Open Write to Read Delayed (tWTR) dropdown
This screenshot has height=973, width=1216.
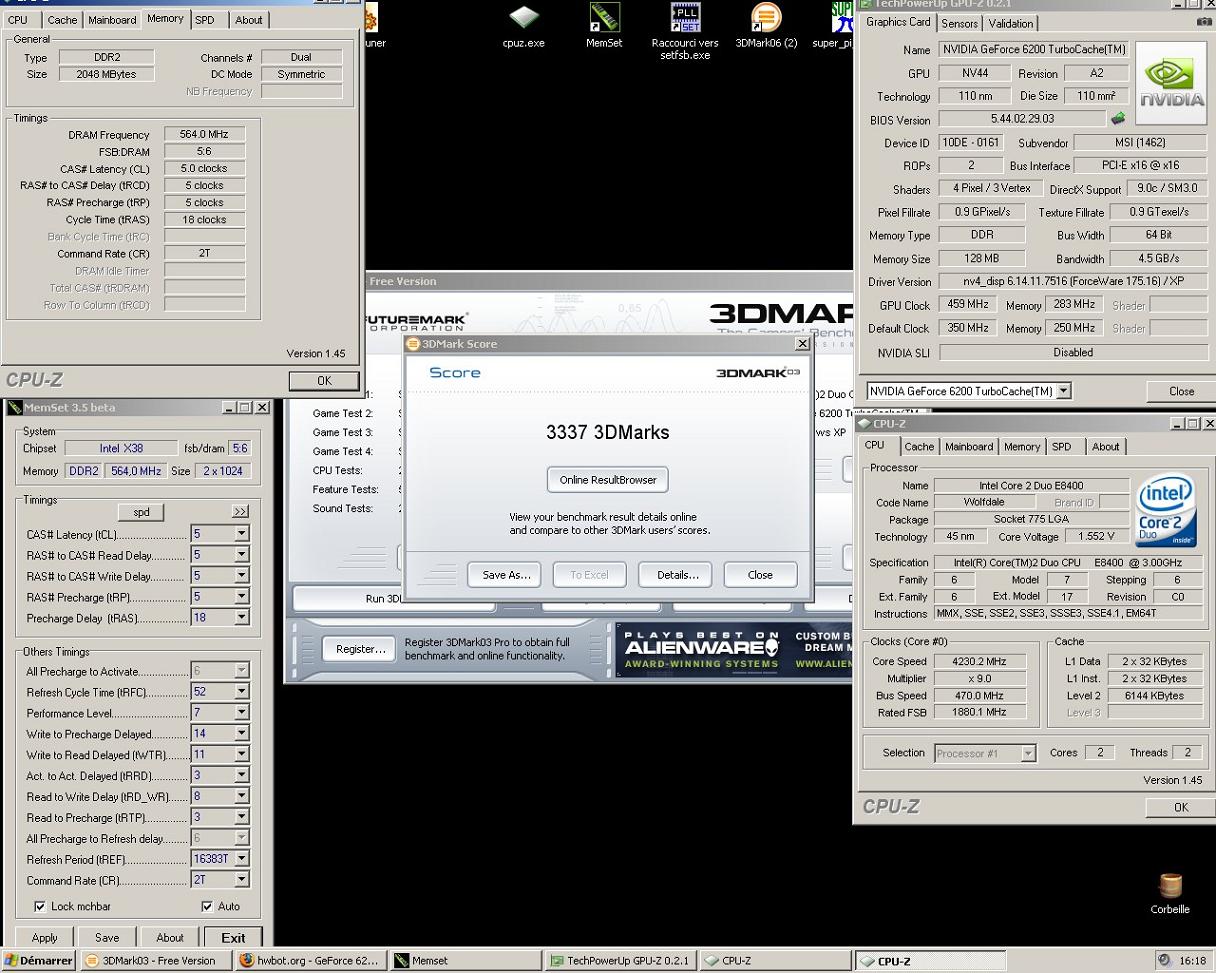coord(241,755)
